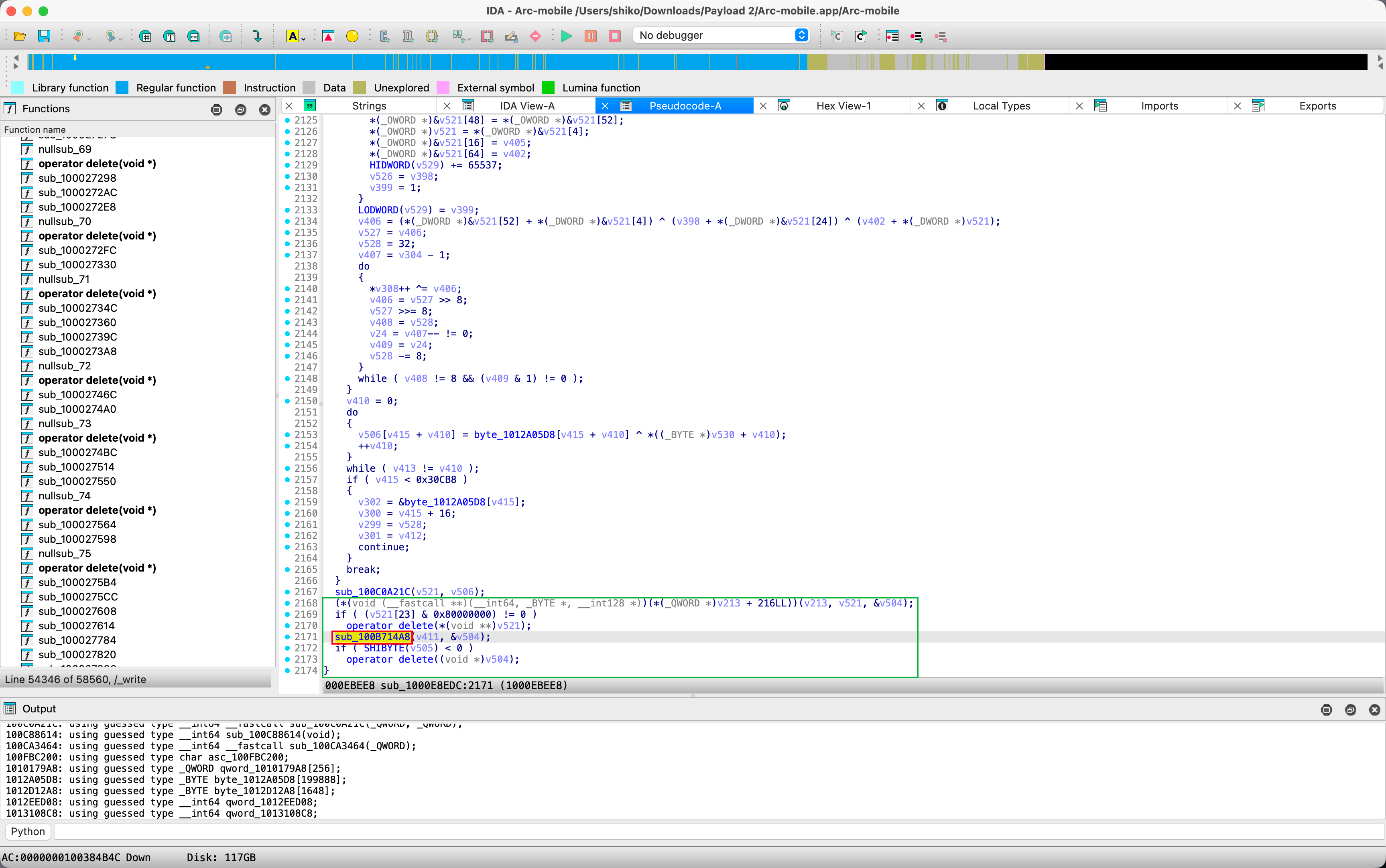Click the Python command input field
The width and height of the screenshot is (1386, 868).
click(x=718, y=831)
